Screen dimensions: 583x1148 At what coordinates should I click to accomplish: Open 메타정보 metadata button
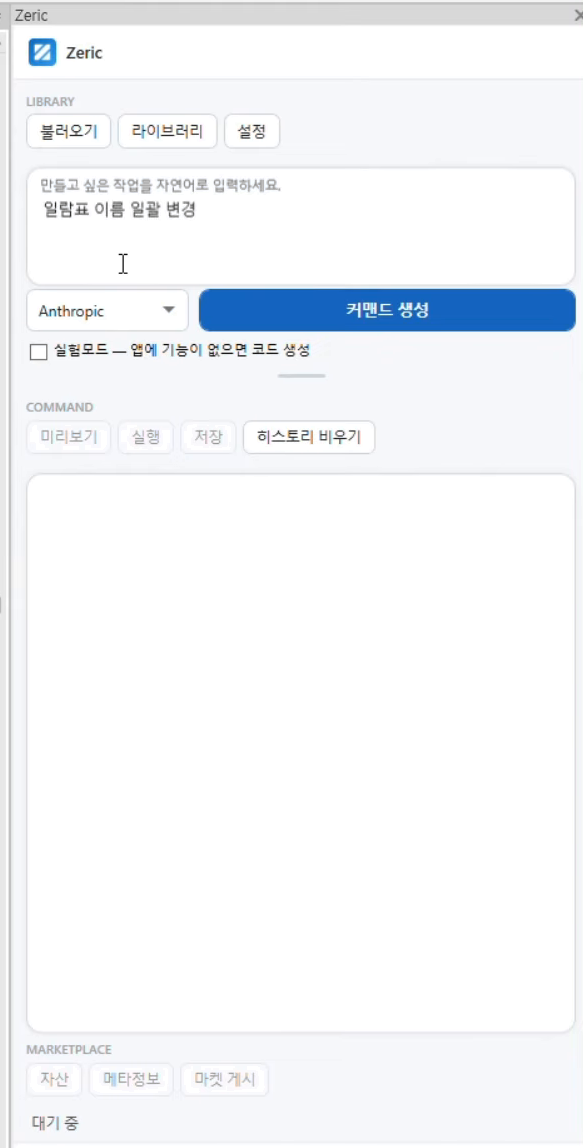[132, 1080]
